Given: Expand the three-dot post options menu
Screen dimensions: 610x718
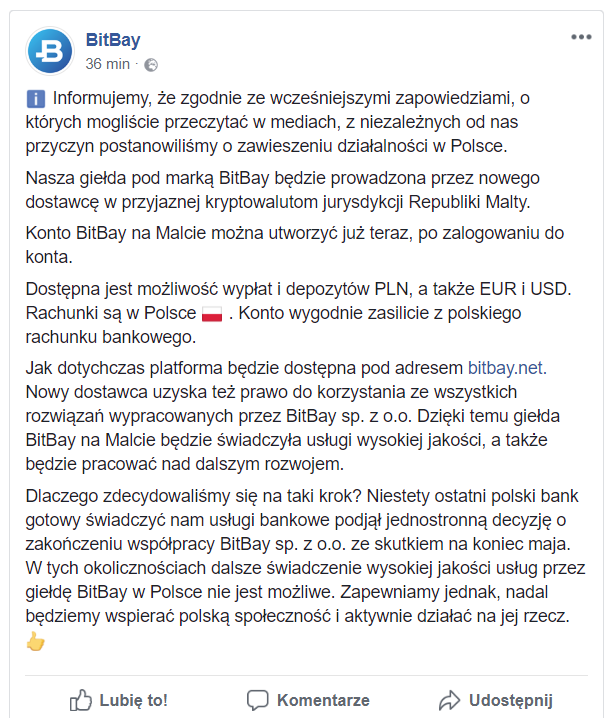Looking at the screenshot, I should (581, 37).
